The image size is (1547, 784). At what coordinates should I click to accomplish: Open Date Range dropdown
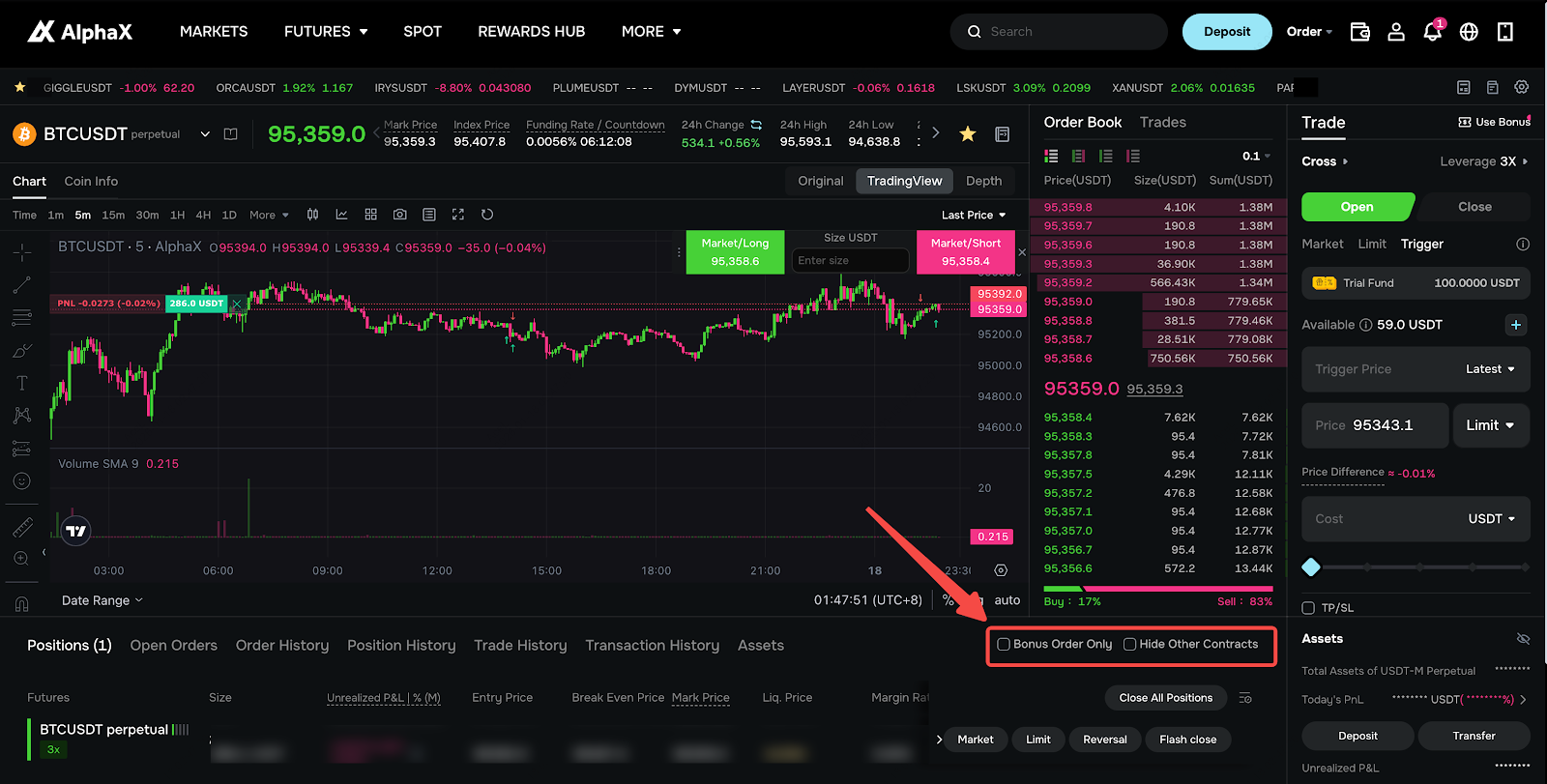[102, 600]
